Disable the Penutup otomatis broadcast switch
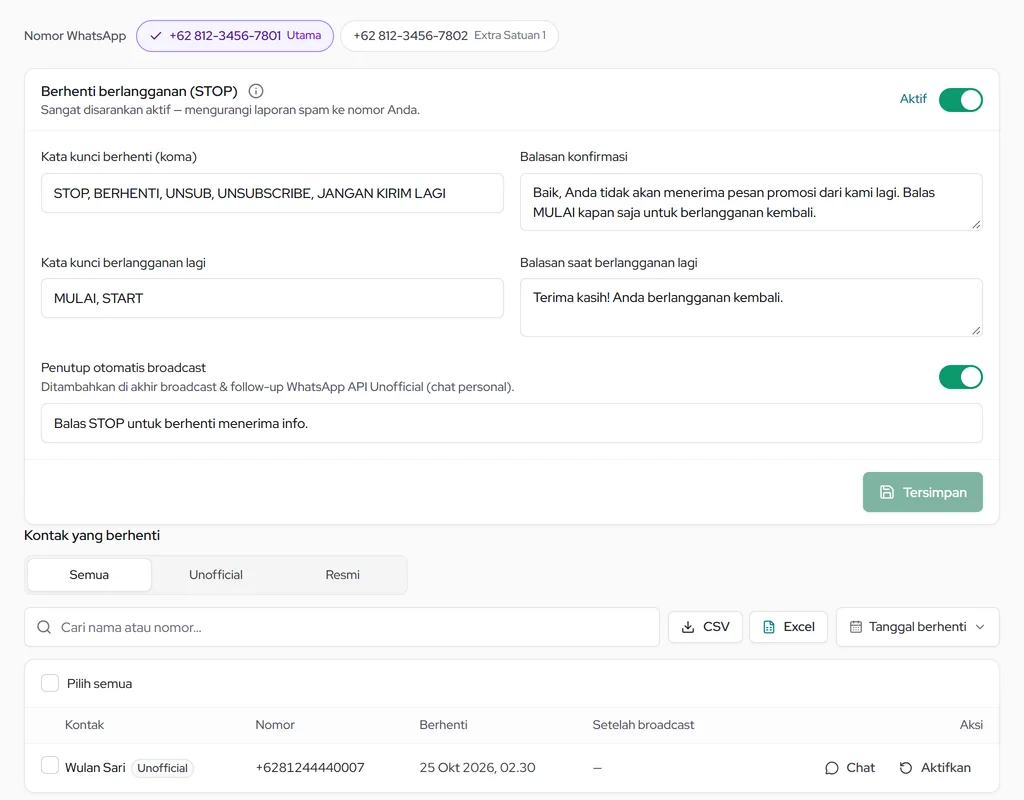The image size is (1024, 800). tap(961, 377)
